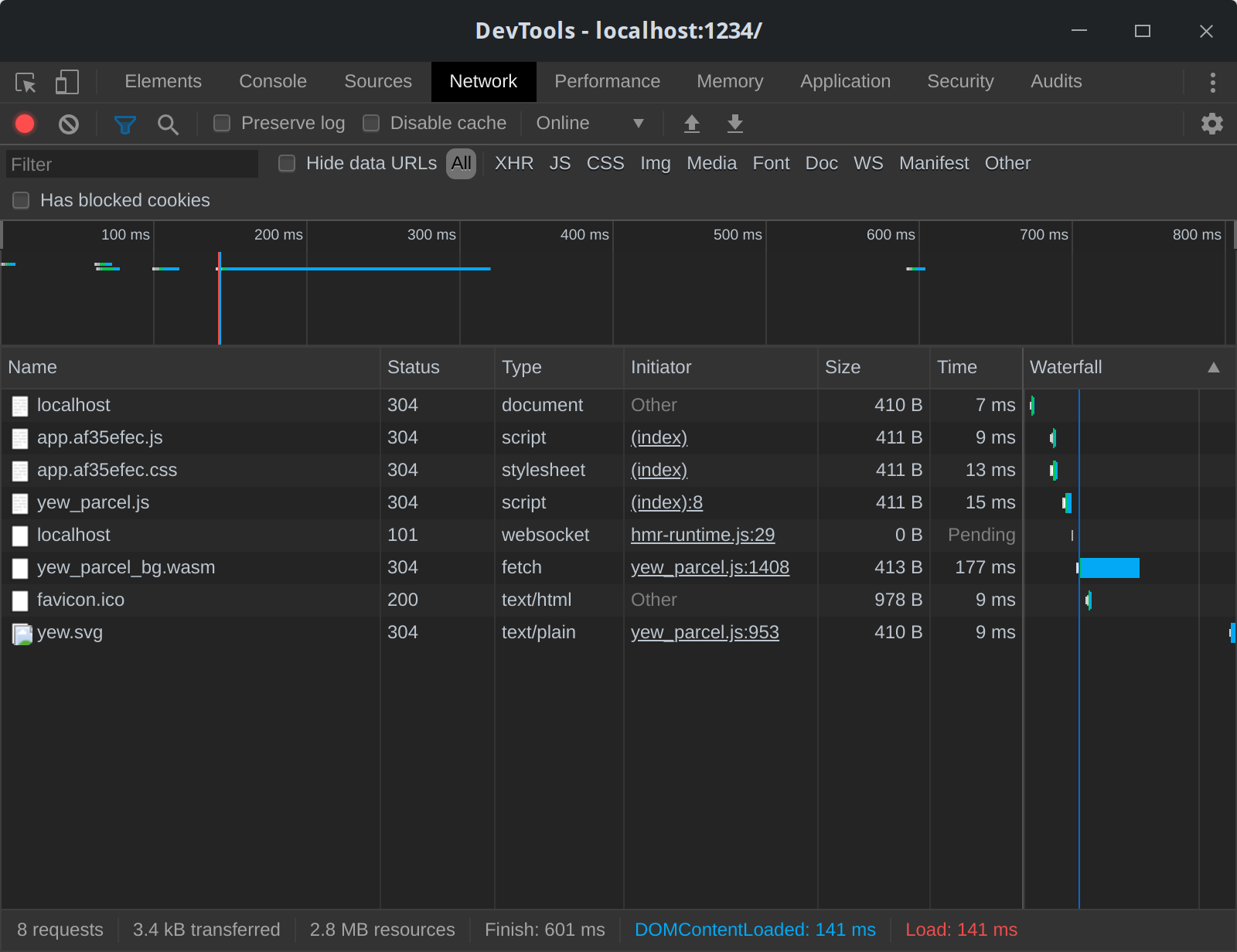Switch to the Sources tab
Viewport: 1237px width, 952px height.
click(x=378, y=82)
